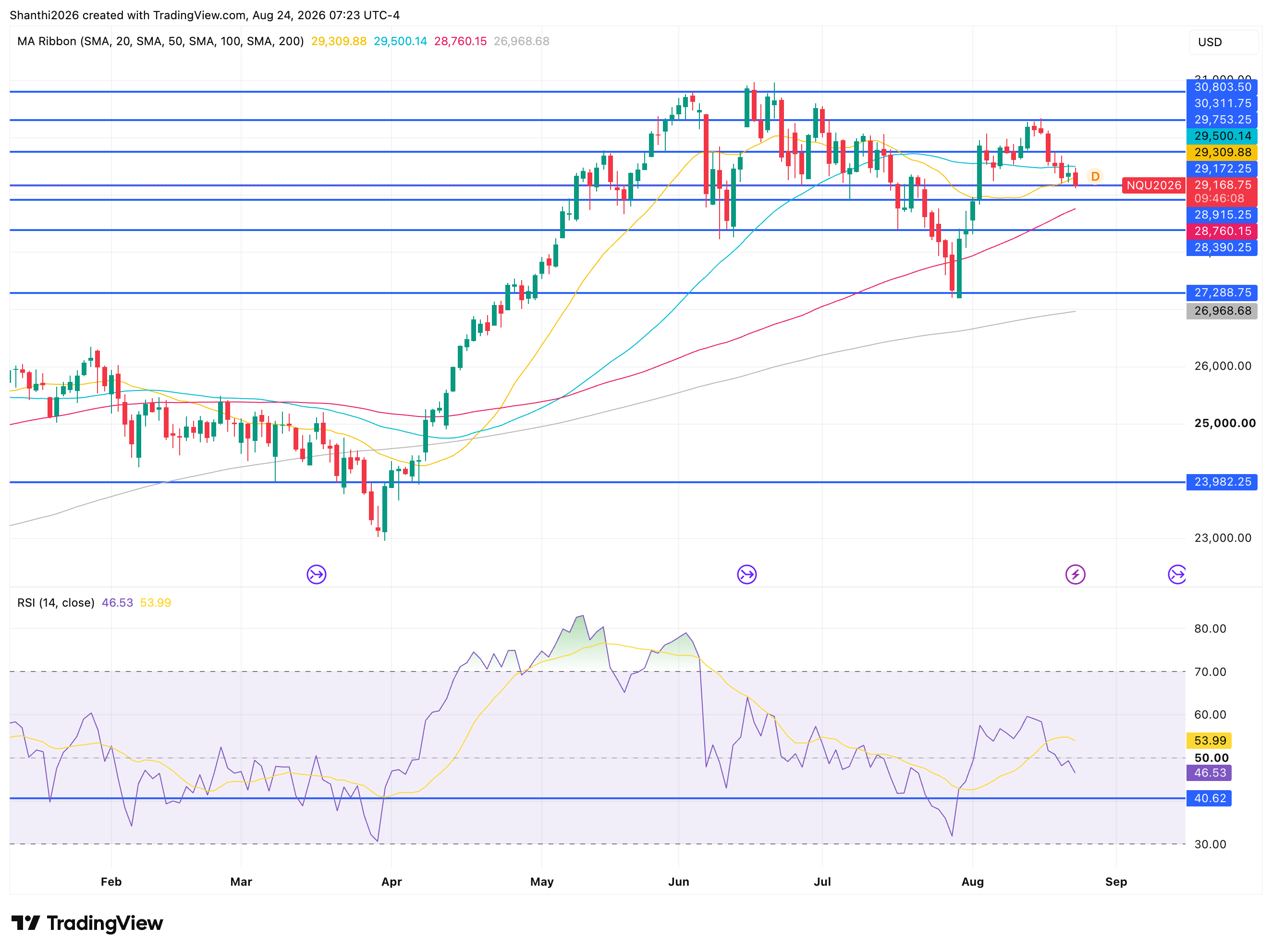This screenshot has width=1272, height=952.
Task: Click the 30,803.50 horizontal line label
Action: click(x=1222, y=87)
